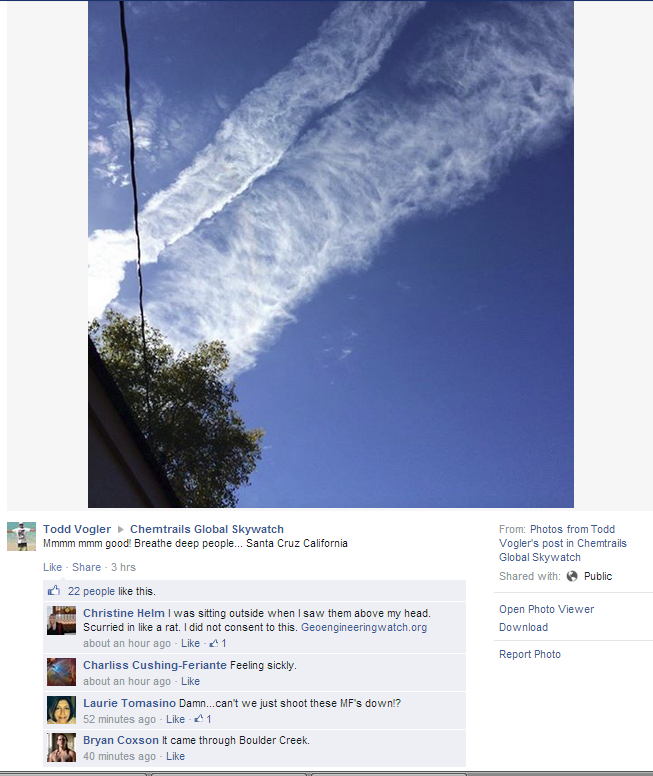Click the arrow between Todd Vogler and group name
Viewport: 653px width, 776px height.
pyautogui.click(x=120, y=530)
